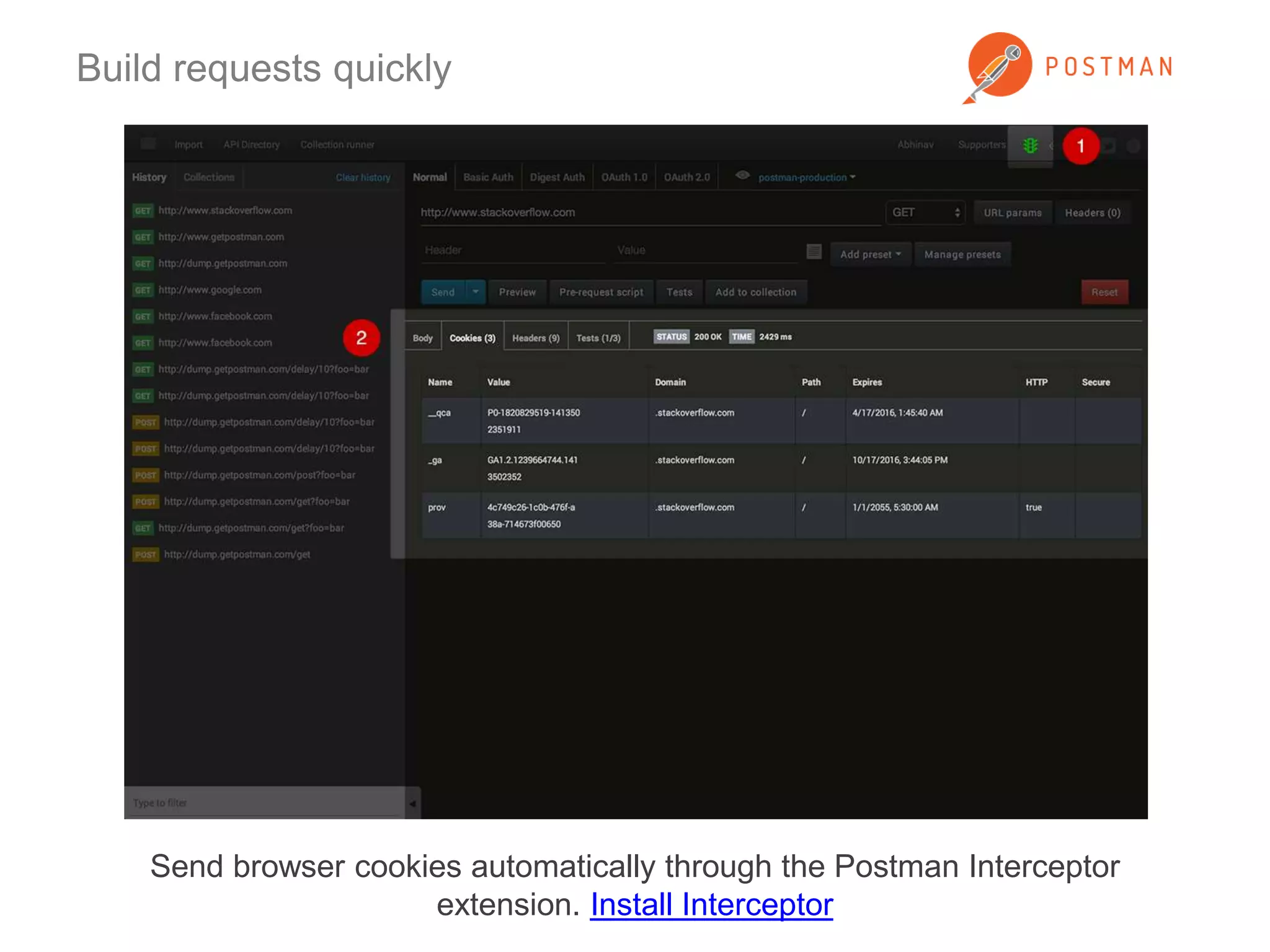Select the OAuth 1.0 tab

click(x=624, y=177)
